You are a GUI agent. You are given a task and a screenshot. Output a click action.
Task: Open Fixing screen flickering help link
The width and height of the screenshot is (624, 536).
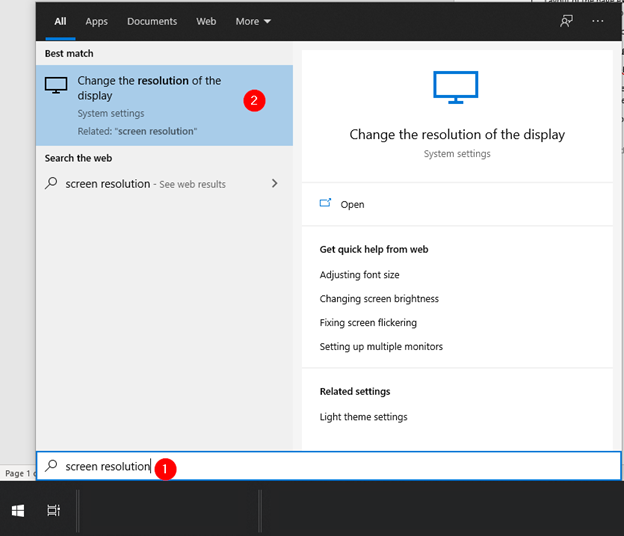[x=368, y=323]
